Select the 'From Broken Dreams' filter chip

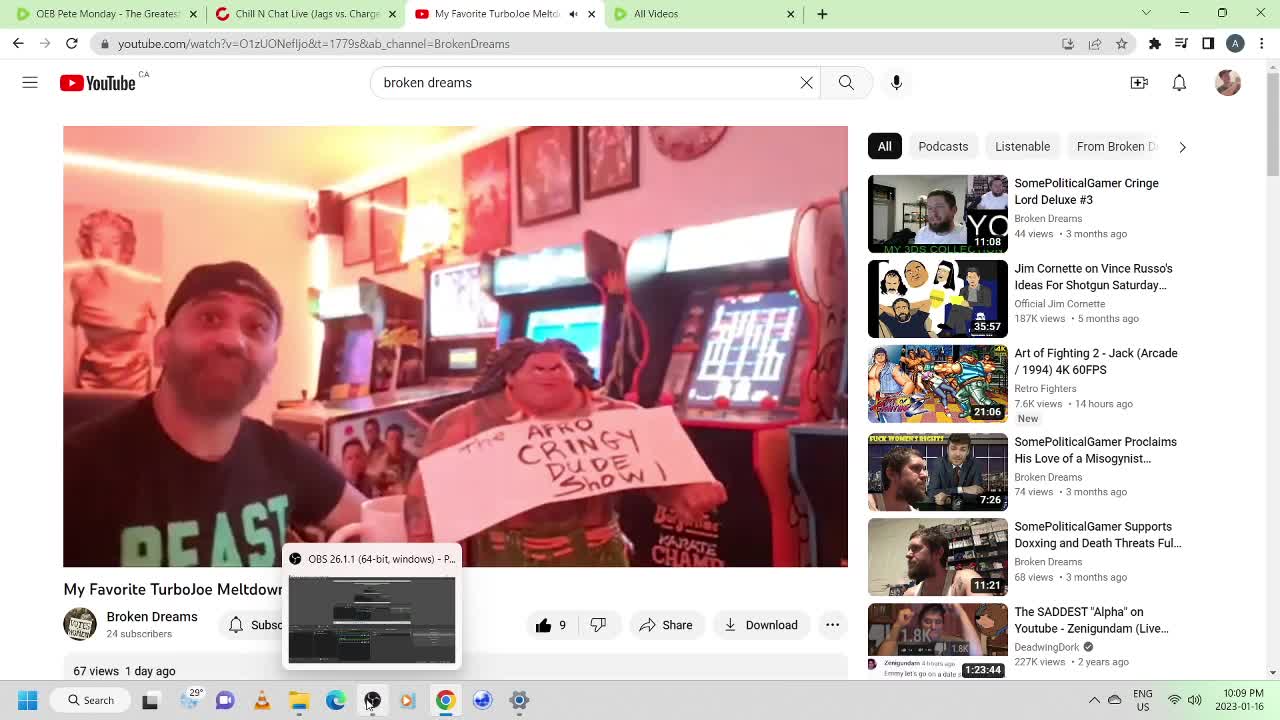[x=1116, y=147]
